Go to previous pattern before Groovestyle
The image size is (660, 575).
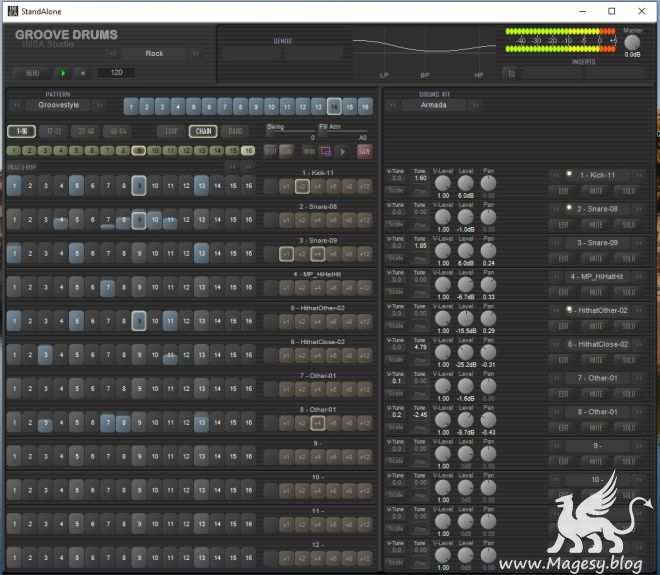pyautogui.click(x=16, y=105)
